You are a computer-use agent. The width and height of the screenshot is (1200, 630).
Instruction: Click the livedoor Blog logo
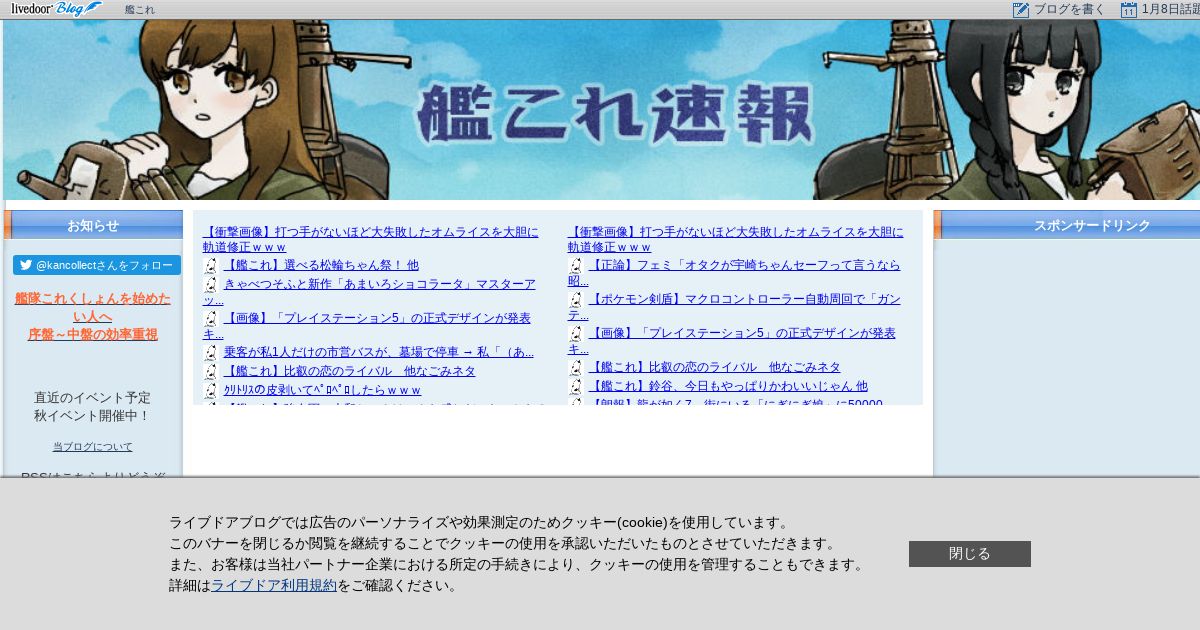pyautogui.click(x=56, y=9)
